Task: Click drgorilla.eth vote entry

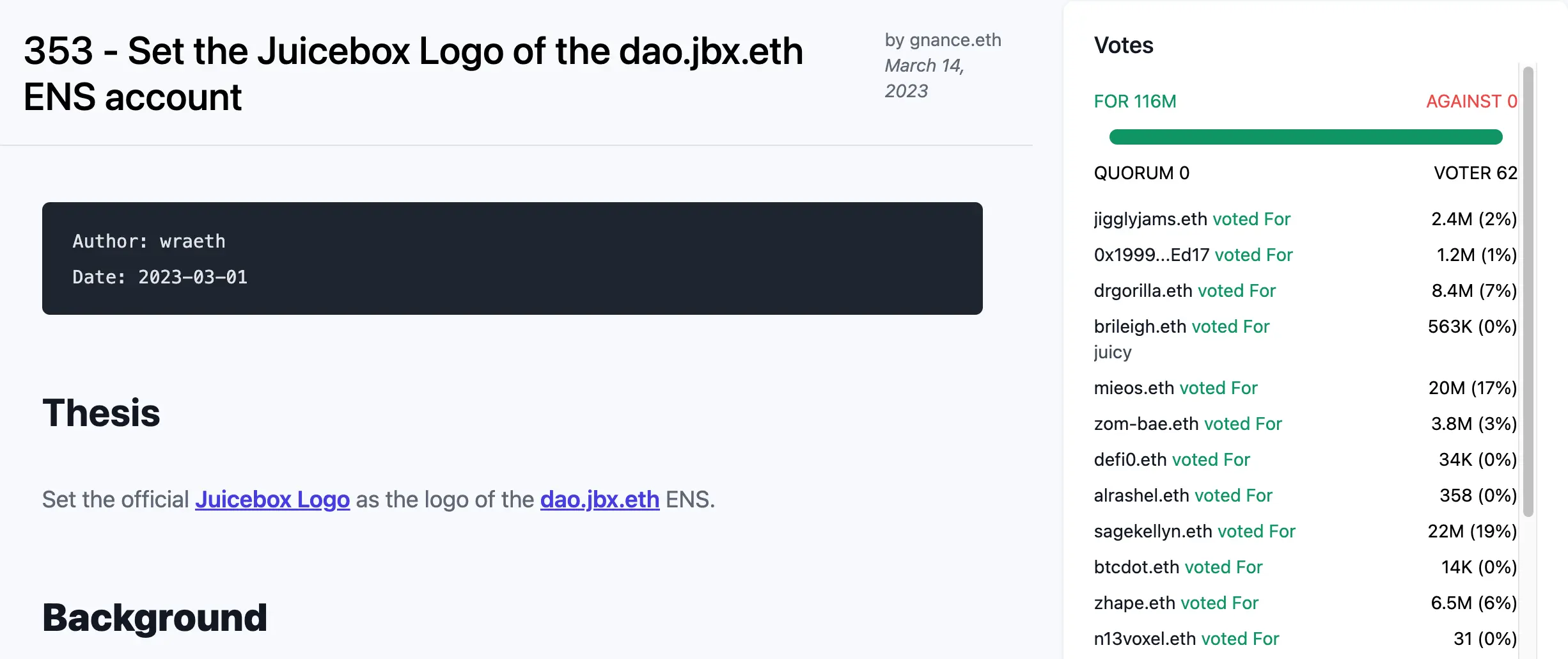Action: pyautogui.click(x=1143, y=291)
